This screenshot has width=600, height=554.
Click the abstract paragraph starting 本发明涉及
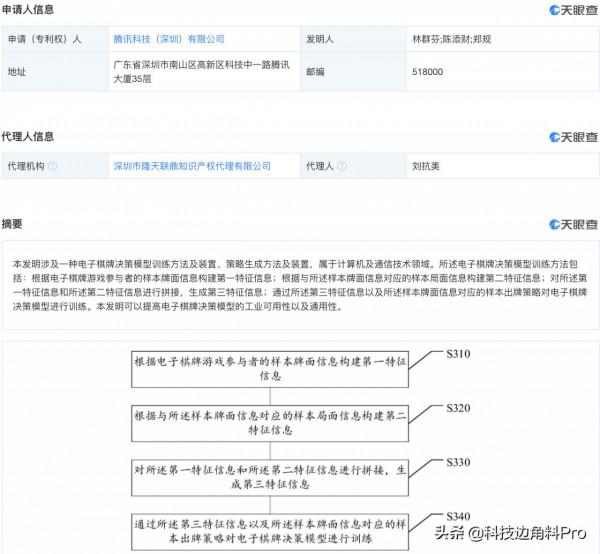(x=300, y=285)
